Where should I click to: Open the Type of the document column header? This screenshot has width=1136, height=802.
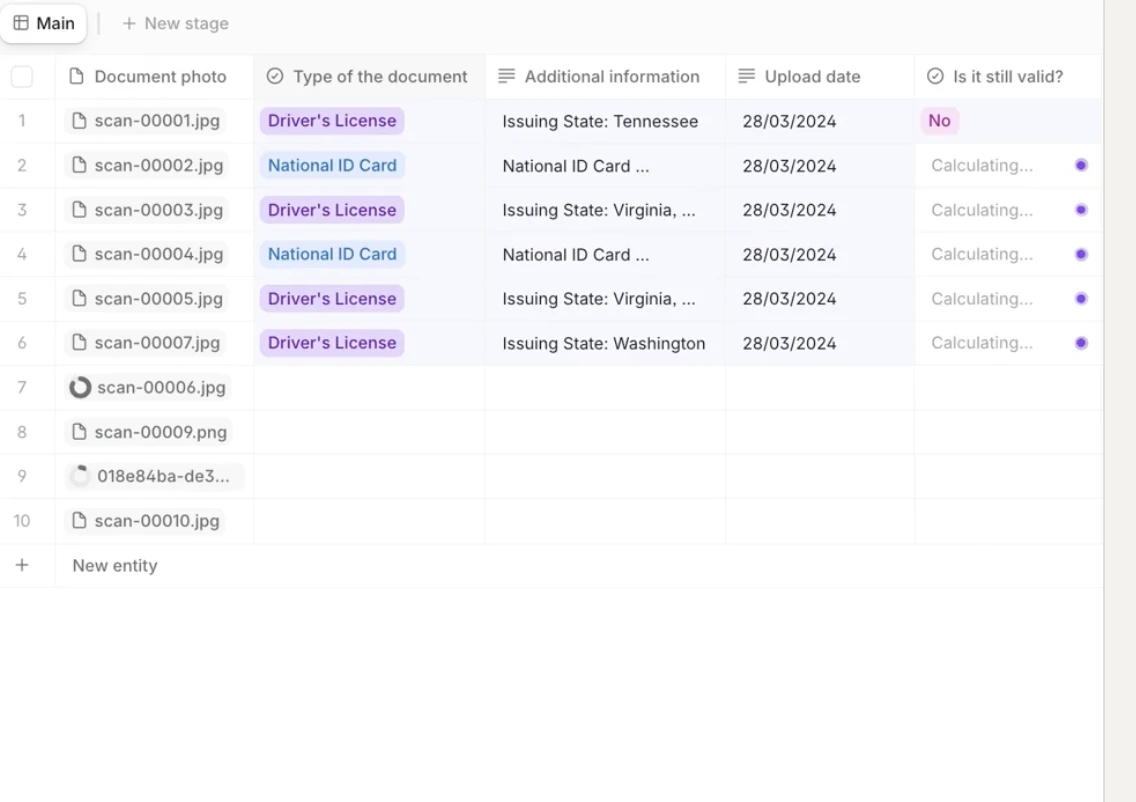click(369, 76)
